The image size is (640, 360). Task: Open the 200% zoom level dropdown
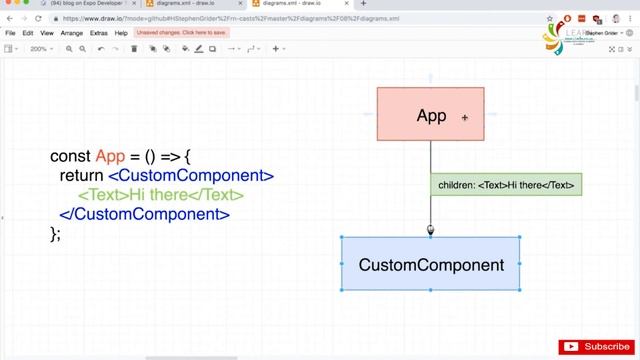41,49
